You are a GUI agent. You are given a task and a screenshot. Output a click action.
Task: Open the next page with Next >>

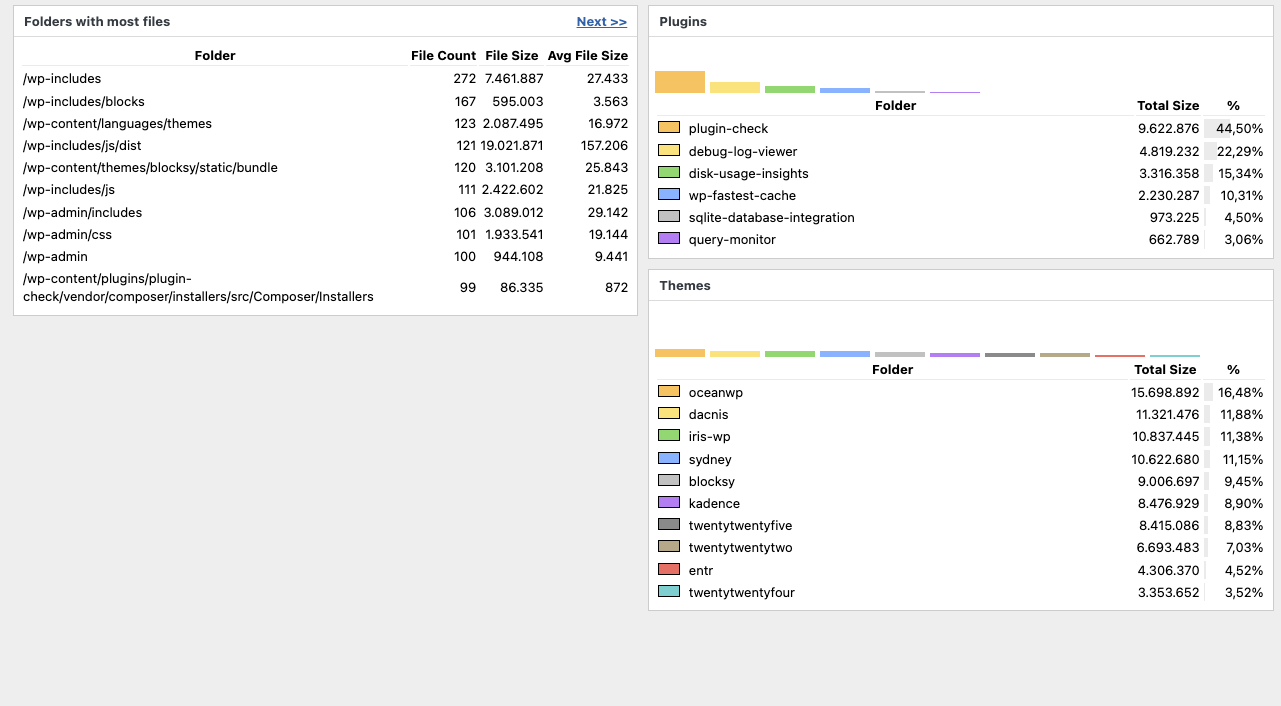(600, 21)
